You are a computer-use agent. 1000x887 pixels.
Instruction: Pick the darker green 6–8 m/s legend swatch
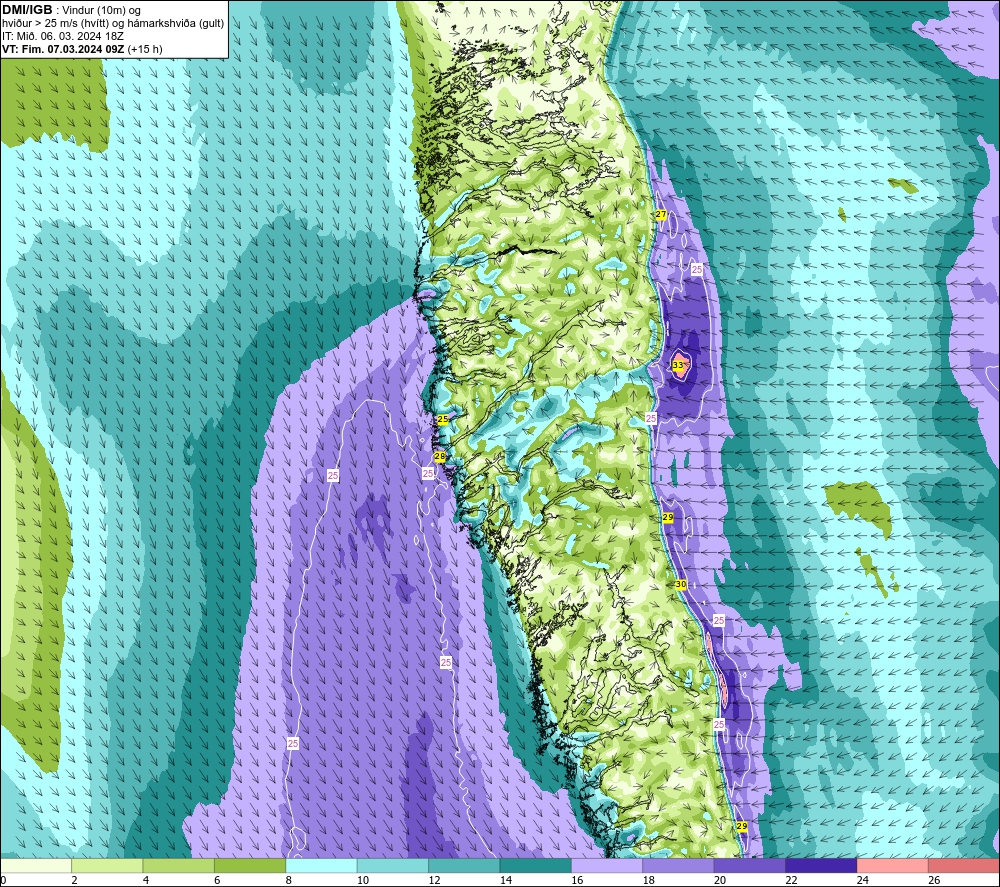[x=250, y=866]
